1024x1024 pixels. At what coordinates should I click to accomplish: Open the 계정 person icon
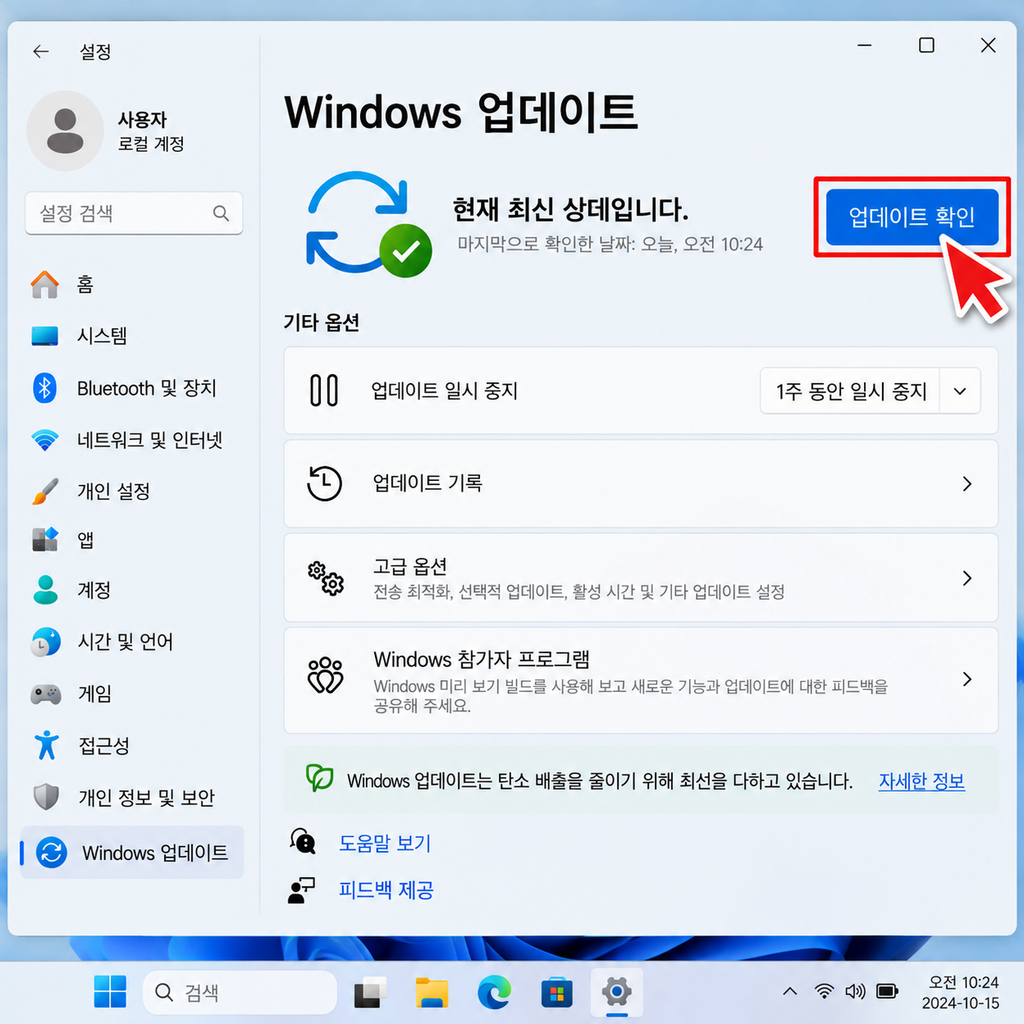click(x=45, y=590)
